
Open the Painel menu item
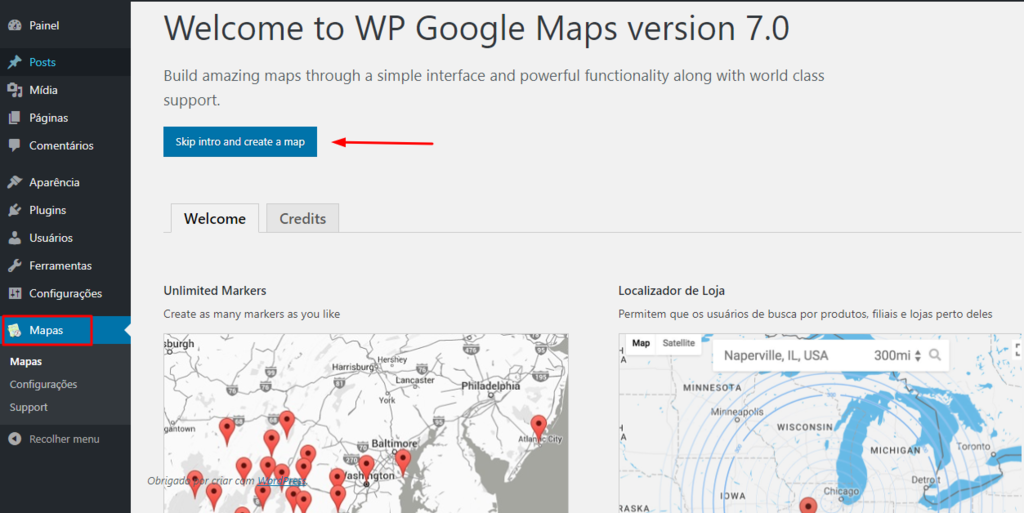point(65,25)
